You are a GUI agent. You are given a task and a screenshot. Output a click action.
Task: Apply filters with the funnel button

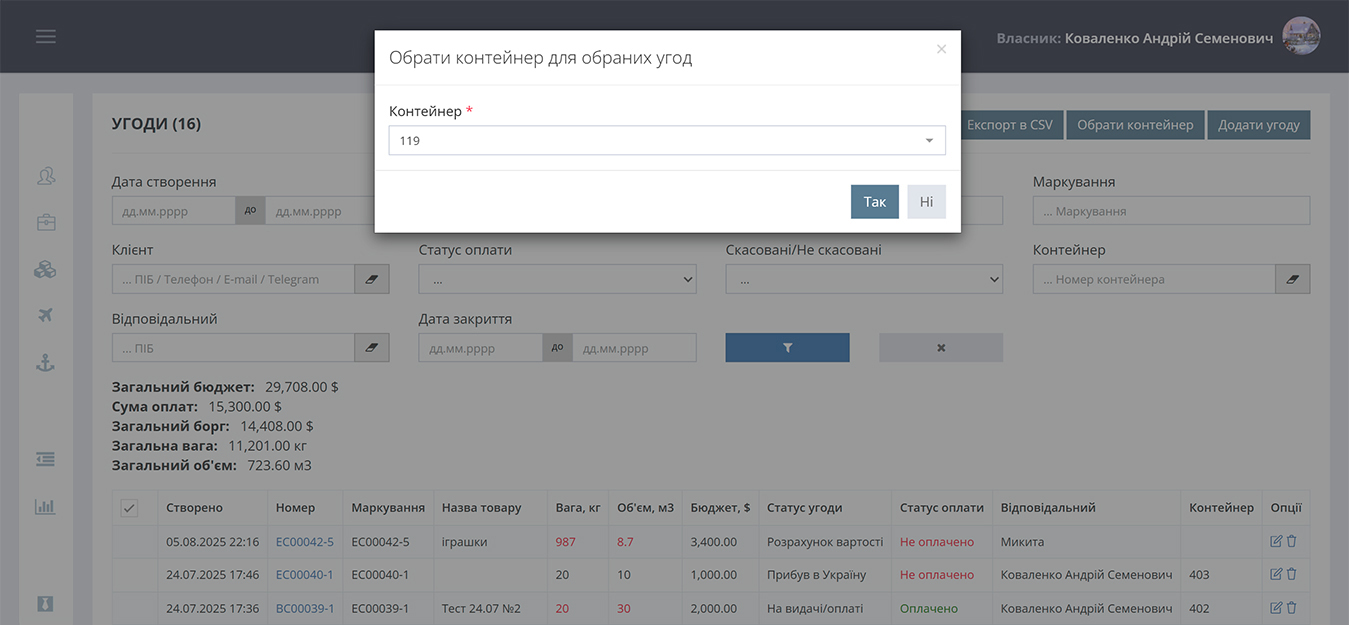click(x=787, y=348)
